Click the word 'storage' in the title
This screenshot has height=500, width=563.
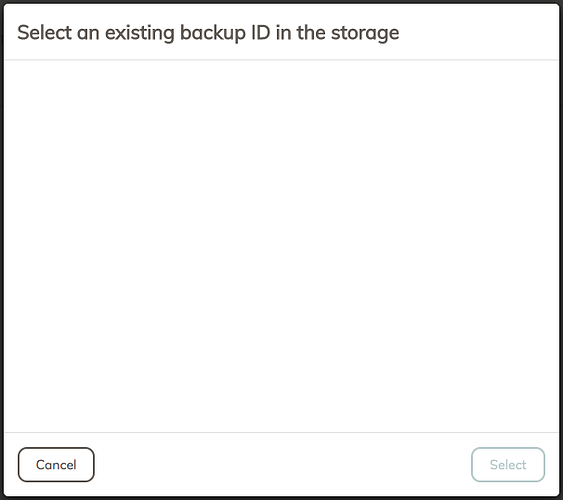pos(365,34)
